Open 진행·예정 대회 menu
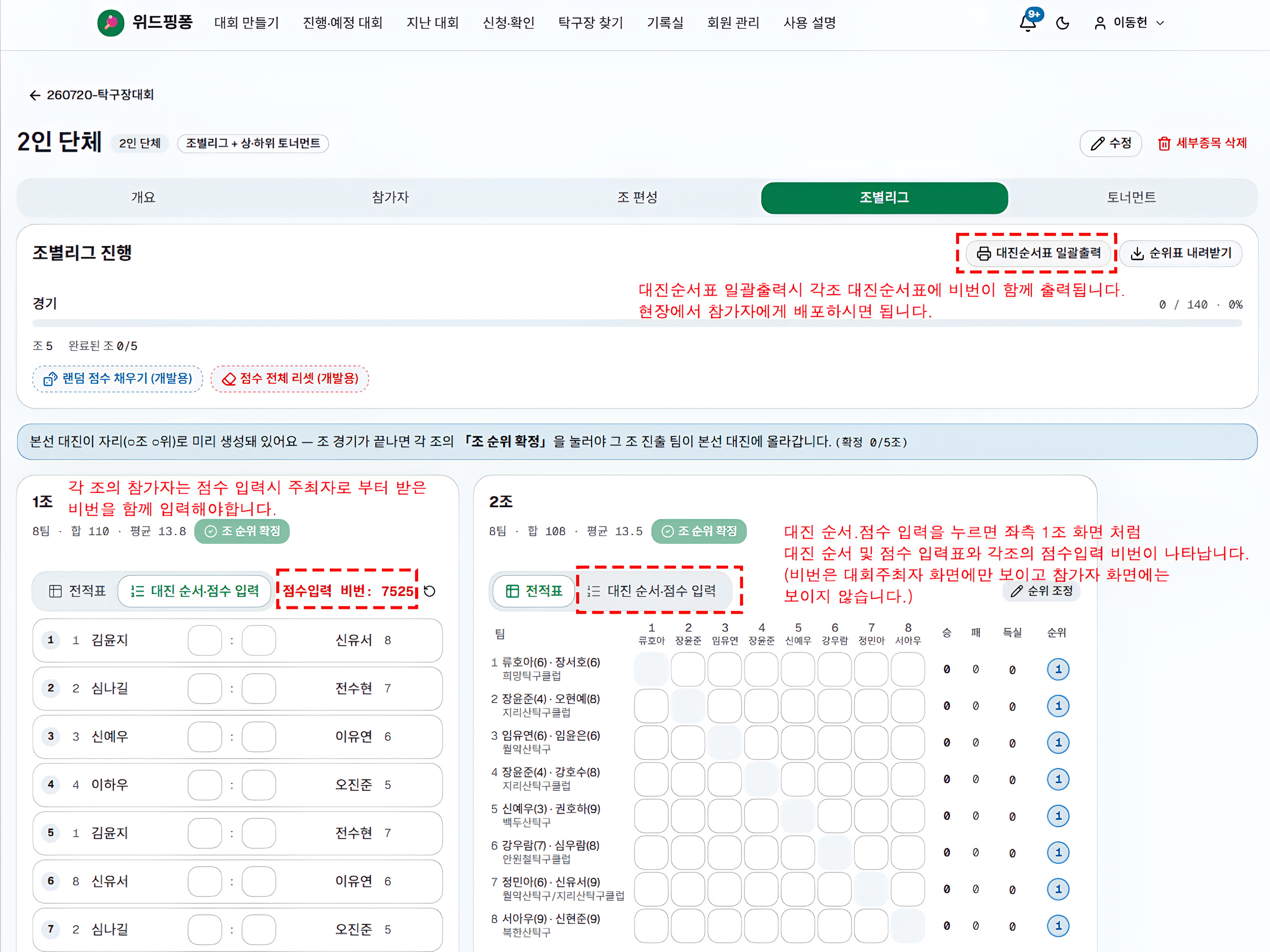Image resolution: width=1270 pixels, height=952 pixels. tap(343, 23)
